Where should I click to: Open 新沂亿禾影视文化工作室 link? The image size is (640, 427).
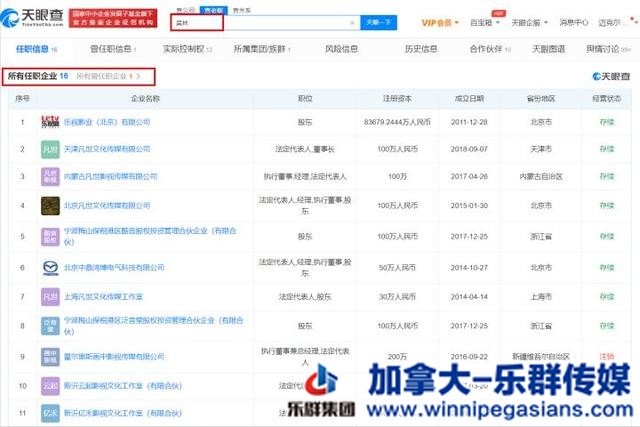coord(123,413)
